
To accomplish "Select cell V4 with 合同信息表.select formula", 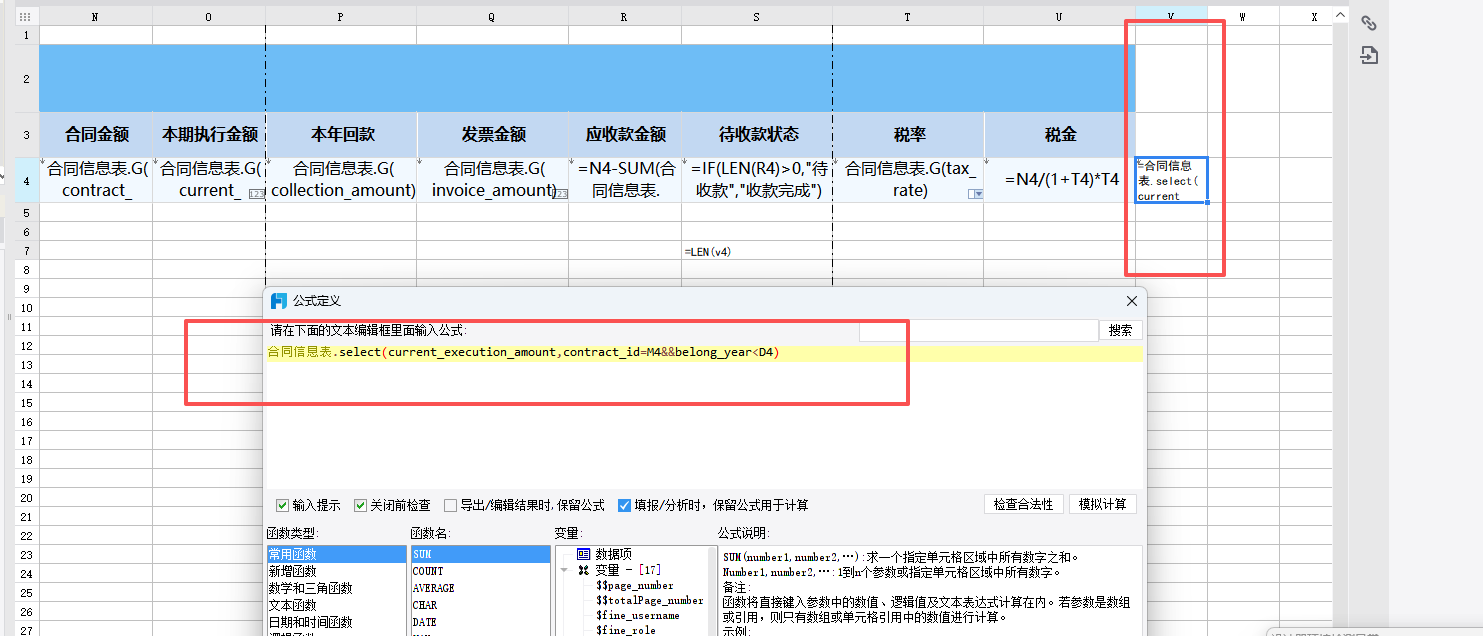I will click(1171, 180).
